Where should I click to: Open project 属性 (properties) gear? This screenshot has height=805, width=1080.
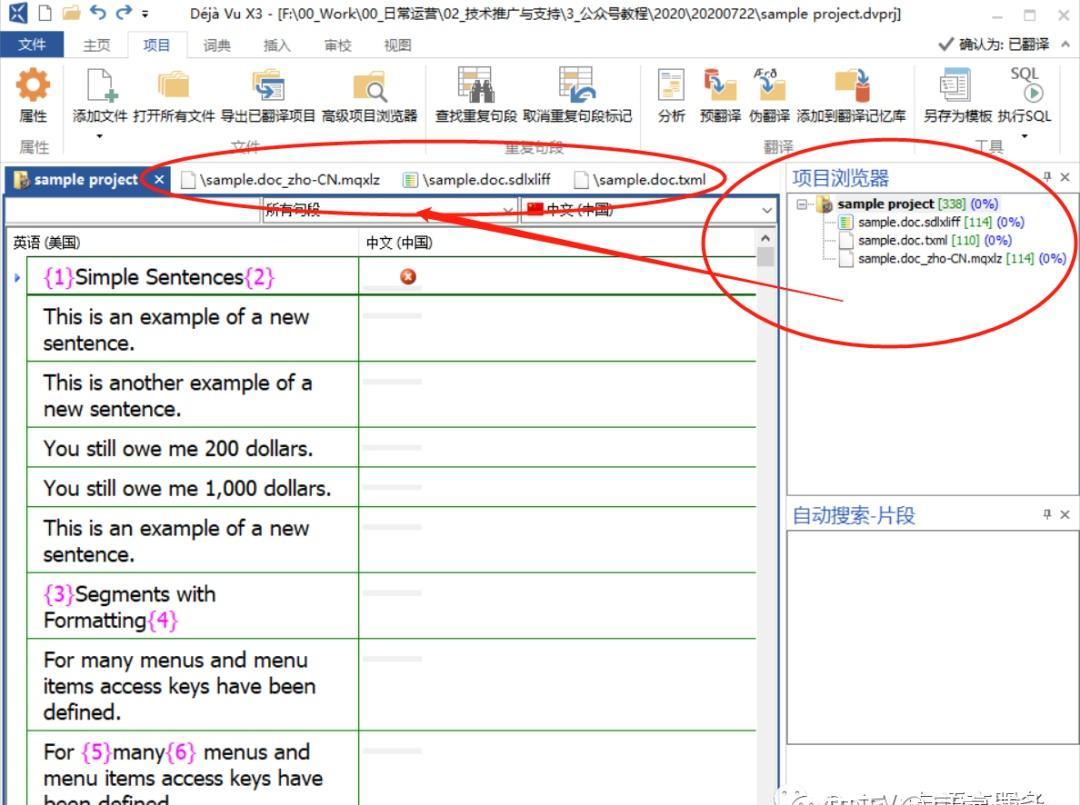[x=33, y=85]
